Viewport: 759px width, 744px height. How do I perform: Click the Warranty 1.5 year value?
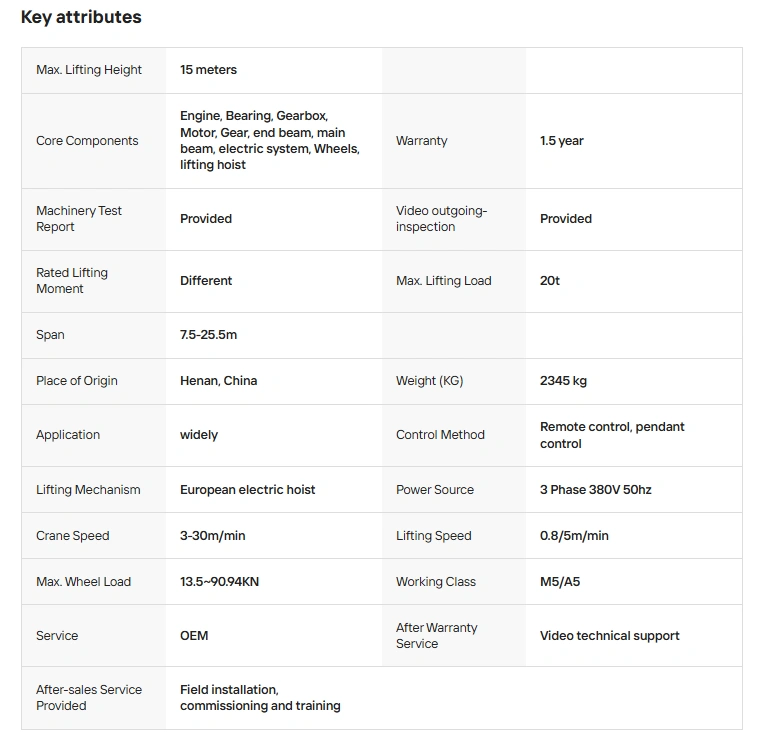pyautogui.click(x=562, y=141)
